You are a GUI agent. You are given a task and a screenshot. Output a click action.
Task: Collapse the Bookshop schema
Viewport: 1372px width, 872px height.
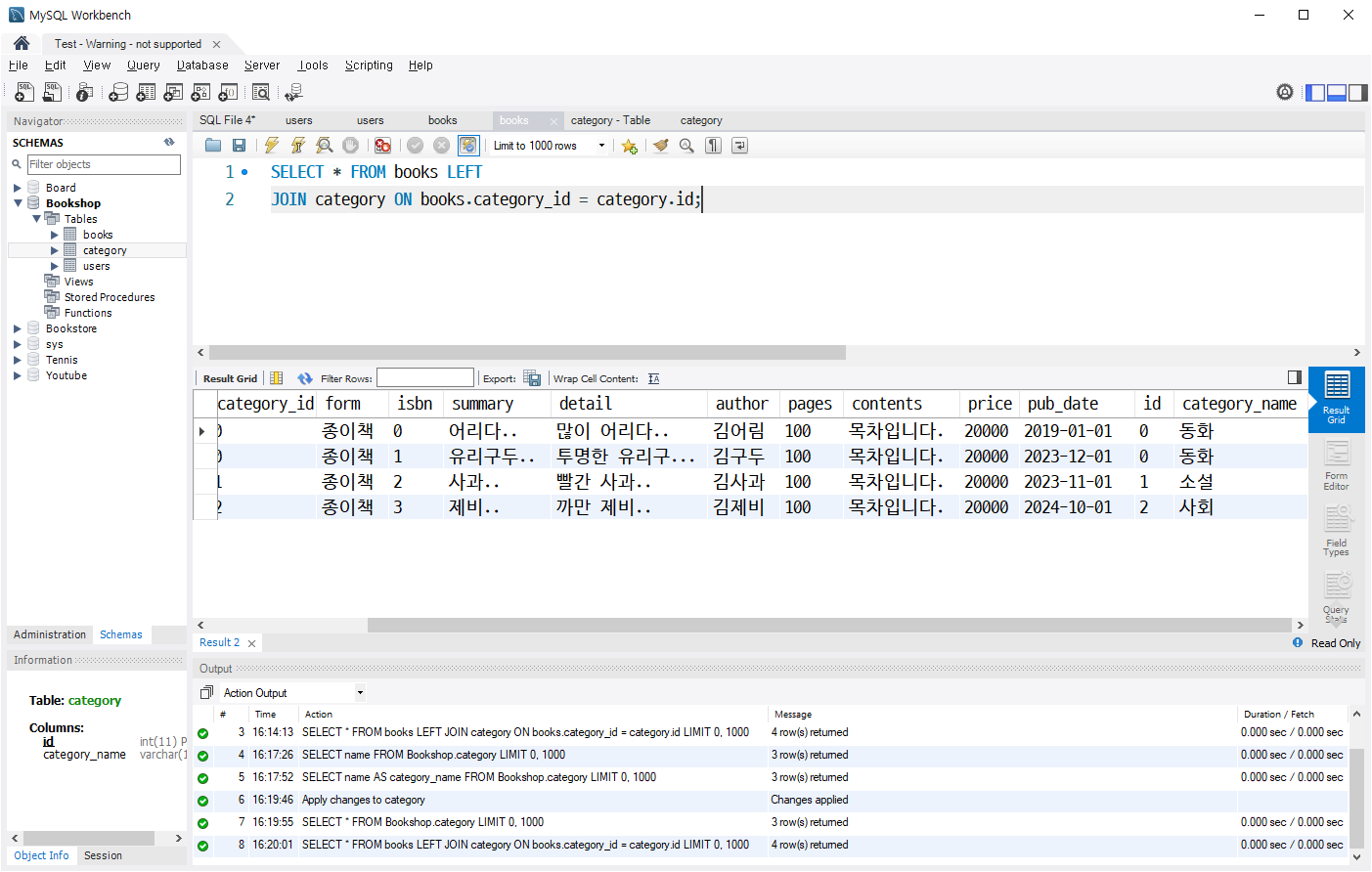[17, 203]
